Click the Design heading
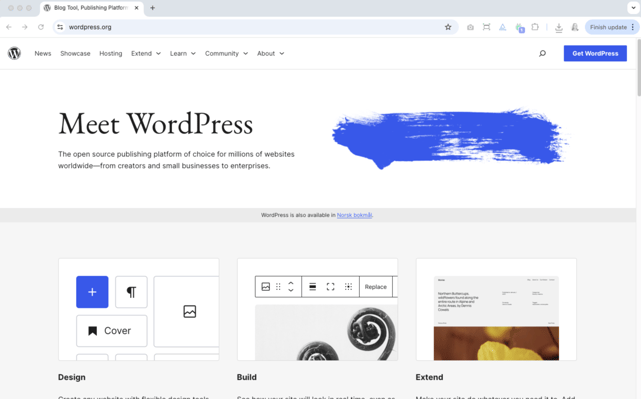The width and height of the screenshot is (641, 399). click(x=72, y=377)
